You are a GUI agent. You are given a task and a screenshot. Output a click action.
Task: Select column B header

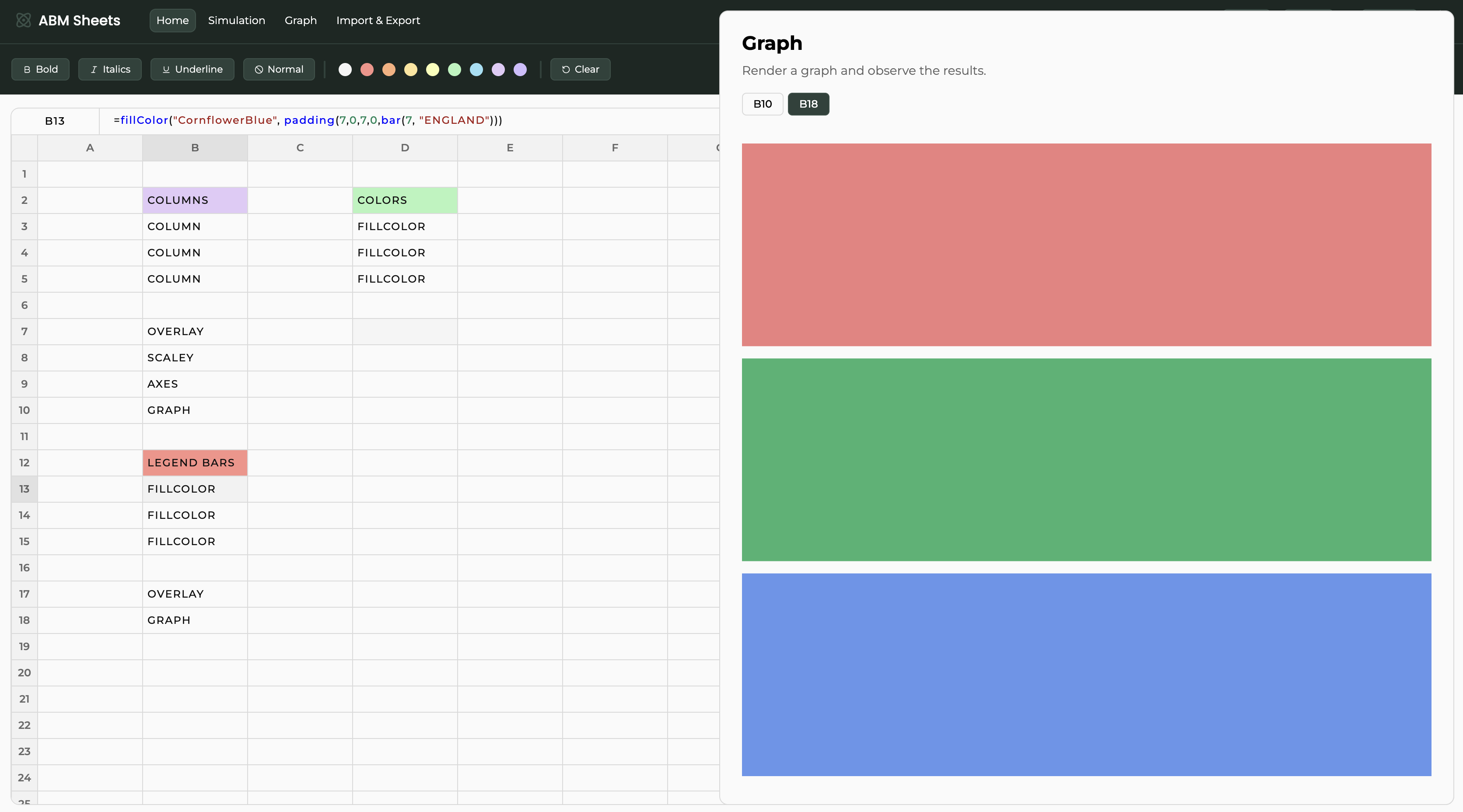pyautogui.click(x=195, y=147)
